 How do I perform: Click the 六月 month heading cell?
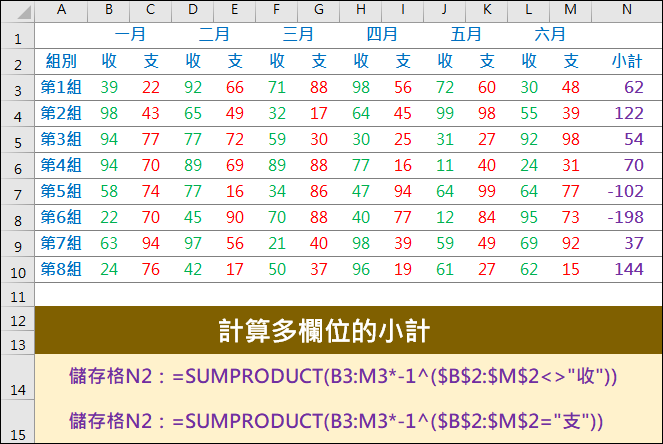tap(550, 35)
